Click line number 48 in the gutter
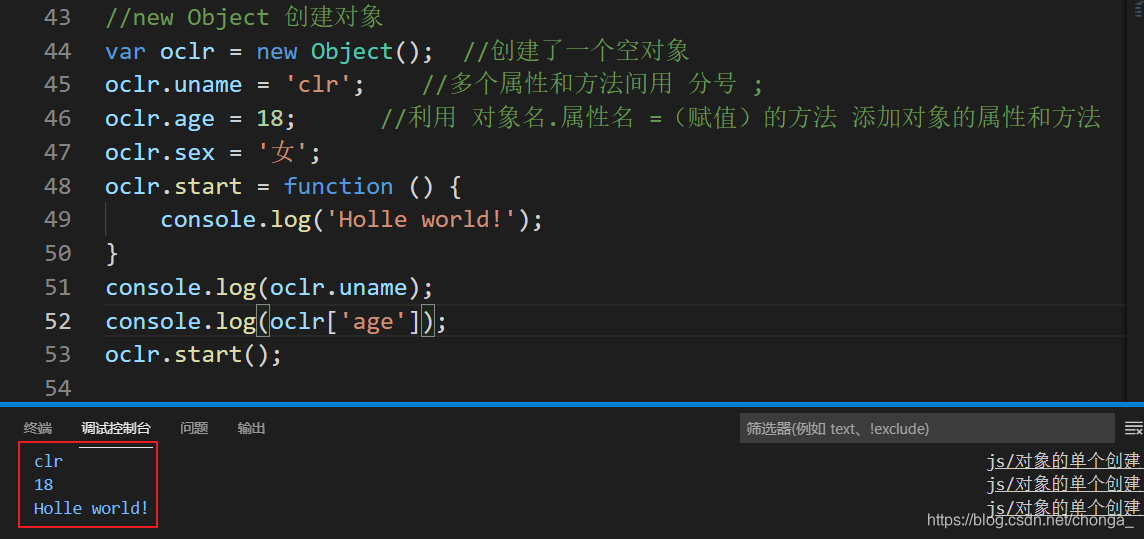 58,186
